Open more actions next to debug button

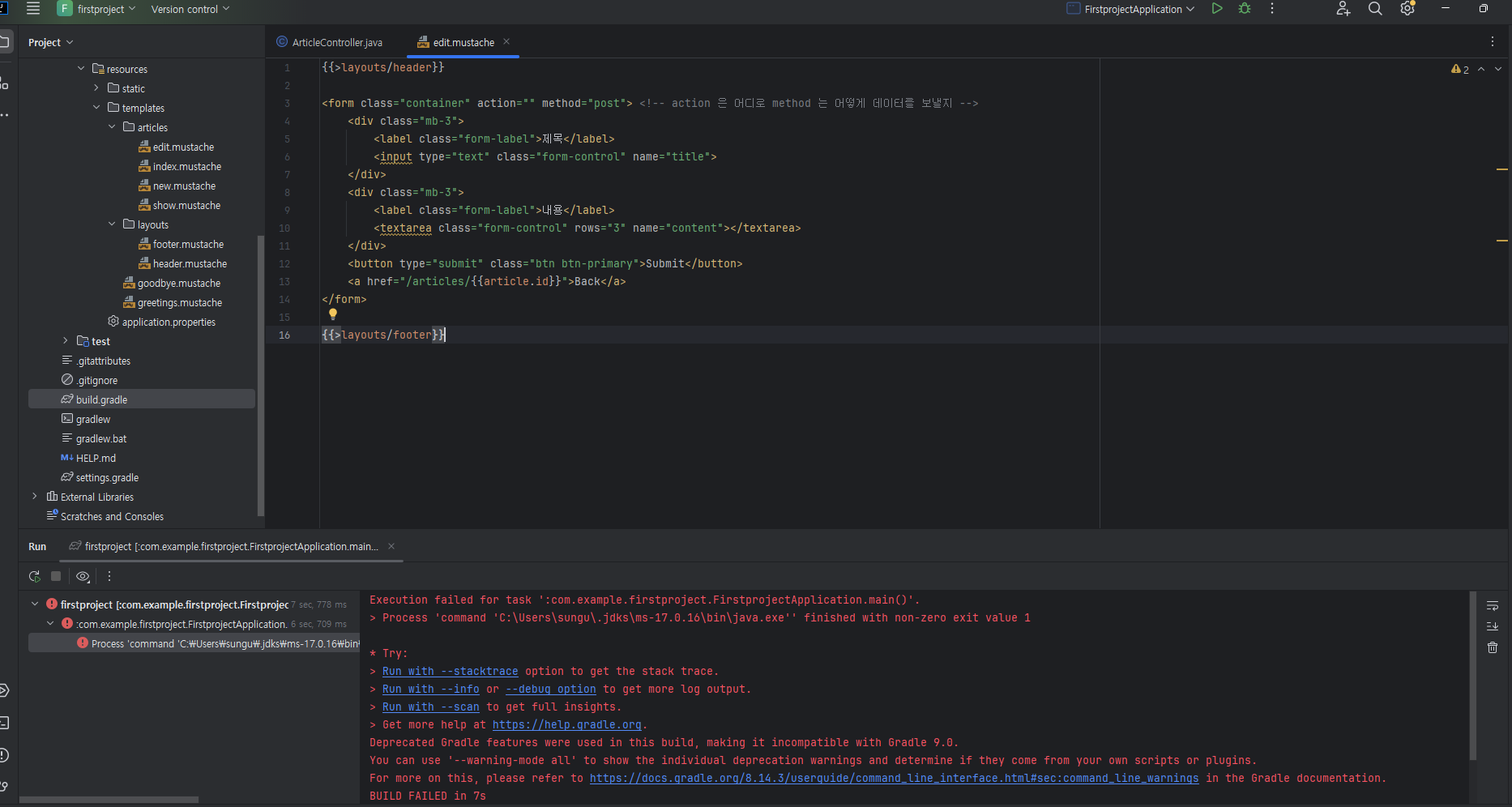(x=1272, y=9)
